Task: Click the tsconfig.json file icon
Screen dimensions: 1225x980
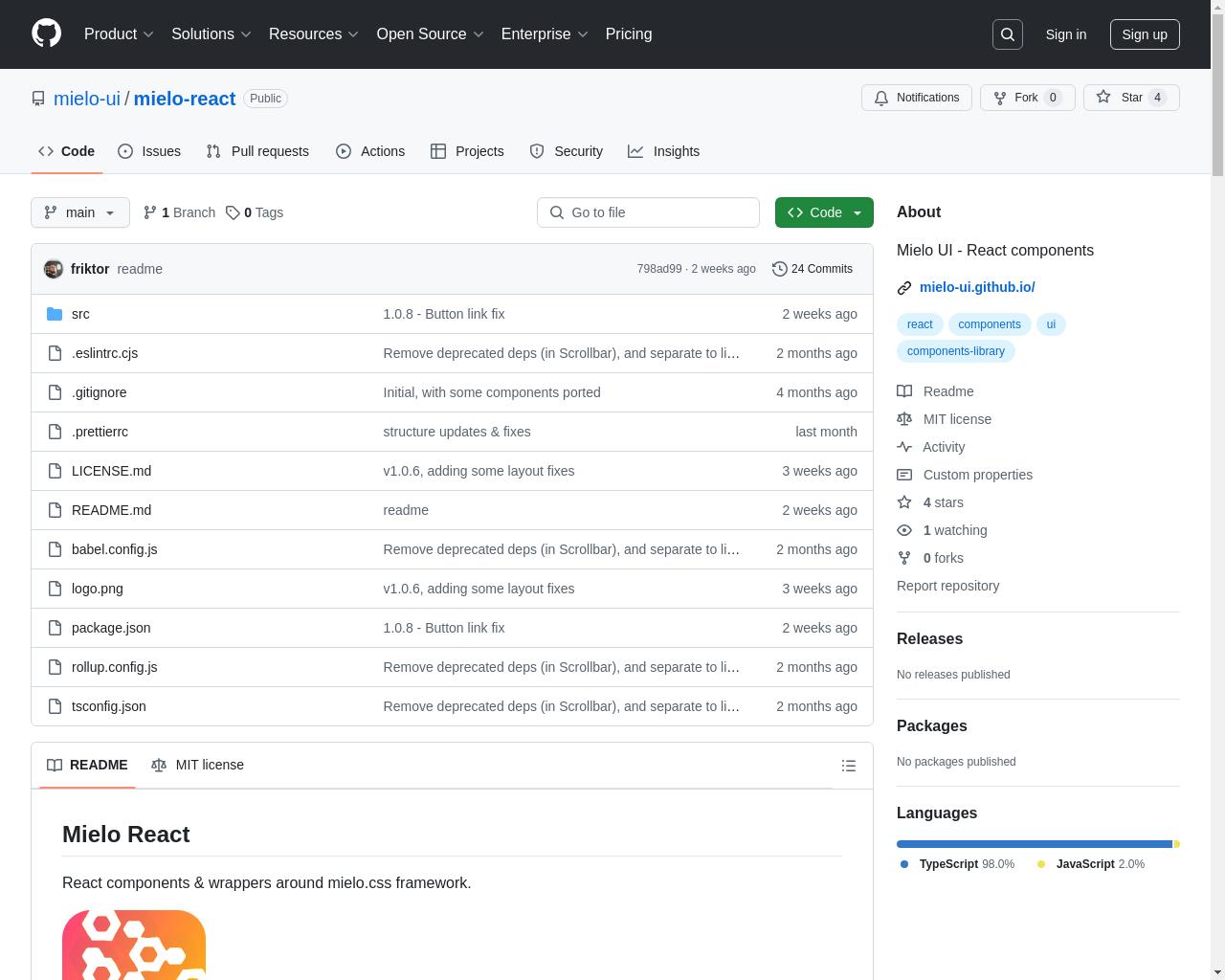Action: tap(55, 706)
